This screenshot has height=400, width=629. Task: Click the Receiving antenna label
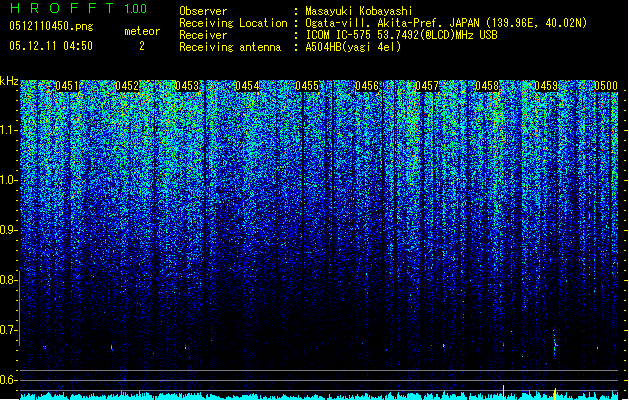tap(230, 47)
